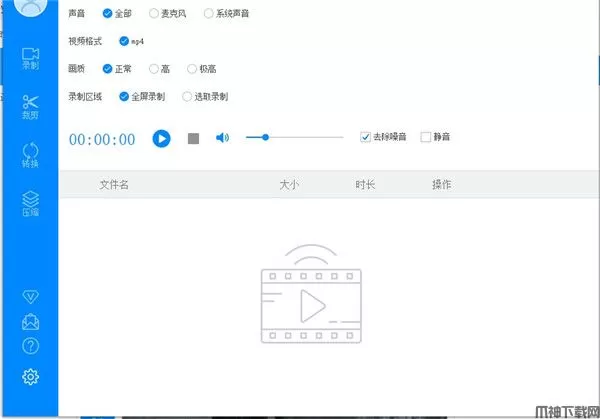Open the 压缩 compress tool in sidebar
This screenshot has width=600, height=419.
click(30, 204)
